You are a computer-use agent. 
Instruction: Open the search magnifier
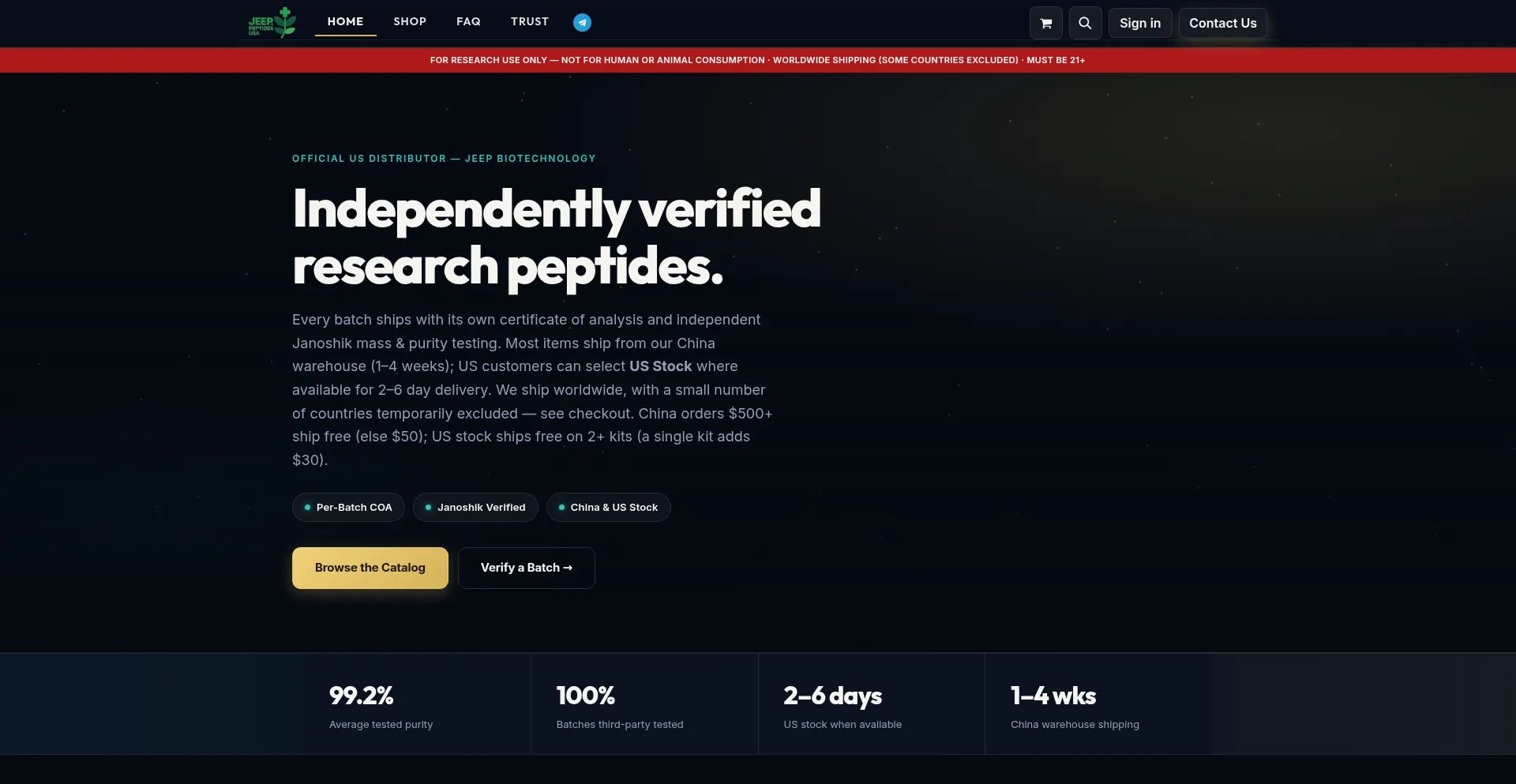(x=1085, y=23)
